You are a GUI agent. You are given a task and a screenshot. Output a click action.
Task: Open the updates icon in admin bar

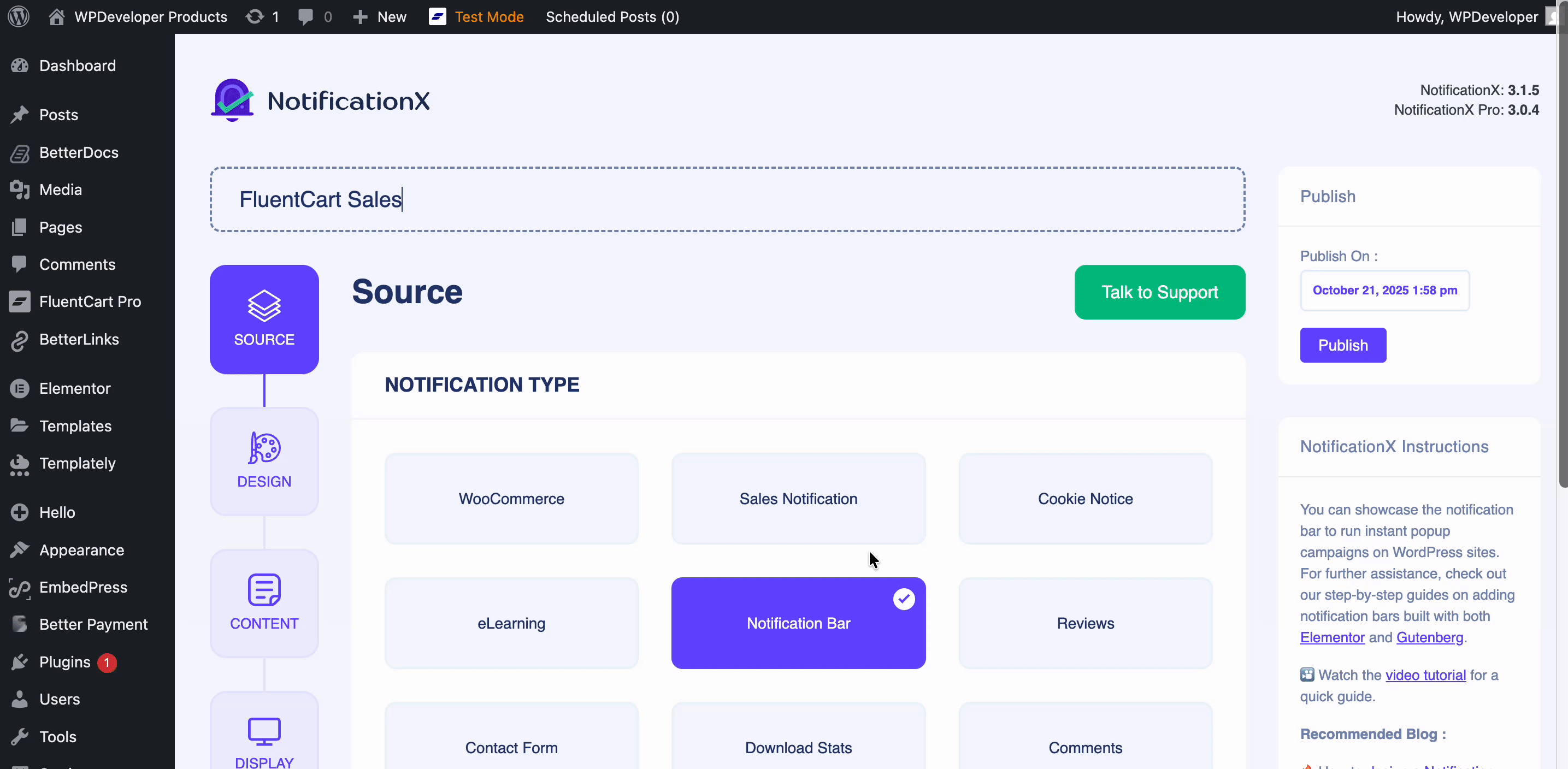255,16
